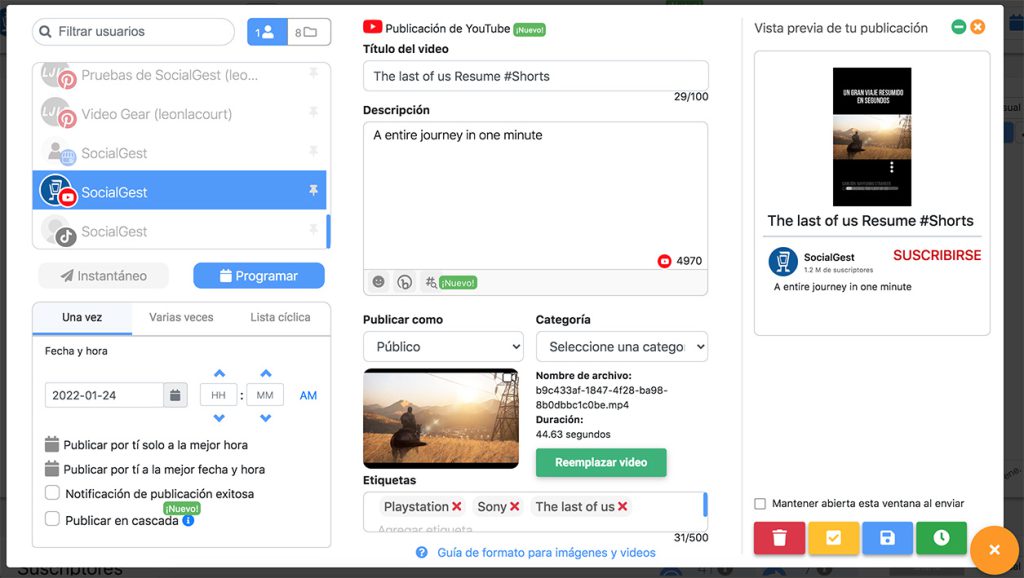This screenshot has width=1024, height=578.
Task: Toggle AM/PM selector
Action: (x=308, y=395)
